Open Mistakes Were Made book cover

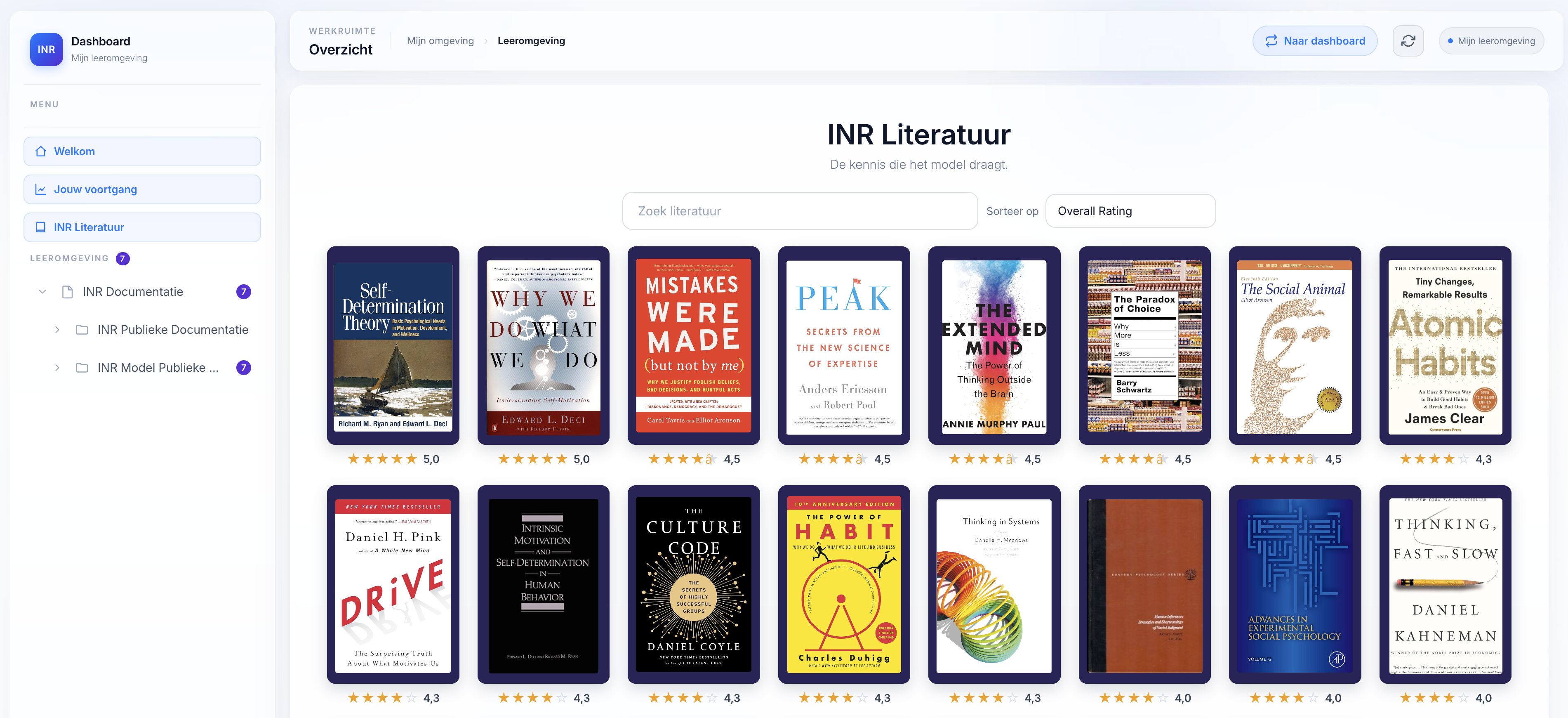point(693,345)
